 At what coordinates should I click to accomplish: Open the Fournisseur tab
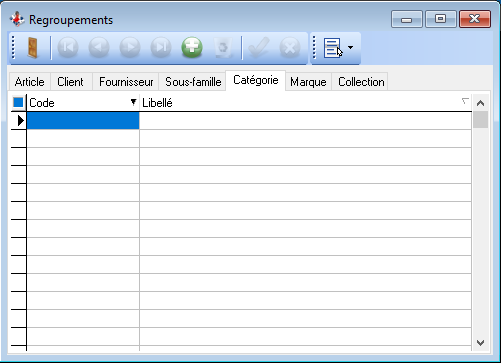coord(126,82)
